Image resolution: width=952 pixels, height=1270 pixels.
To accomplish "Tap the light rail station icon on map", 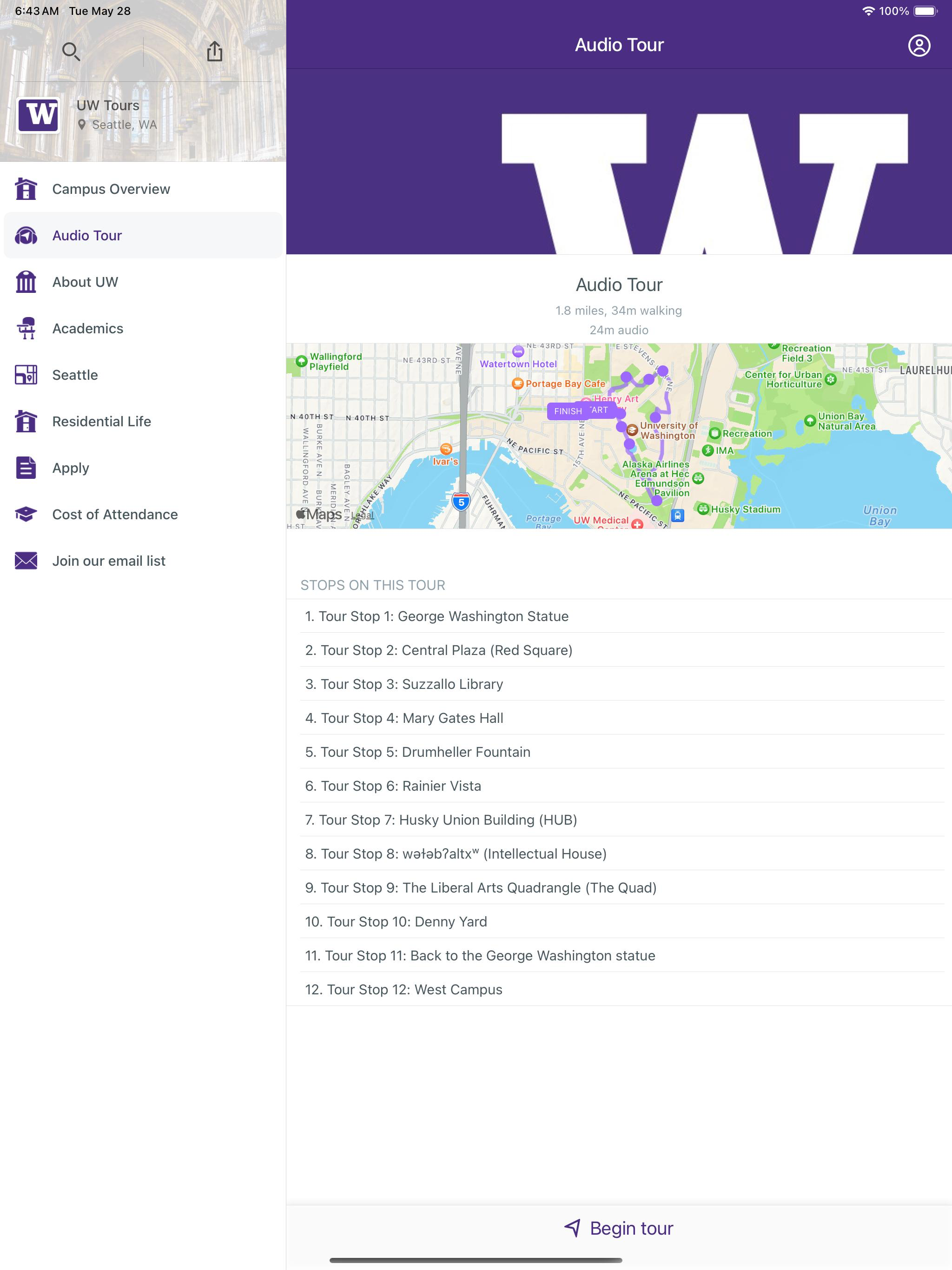I will coord(678,516).
